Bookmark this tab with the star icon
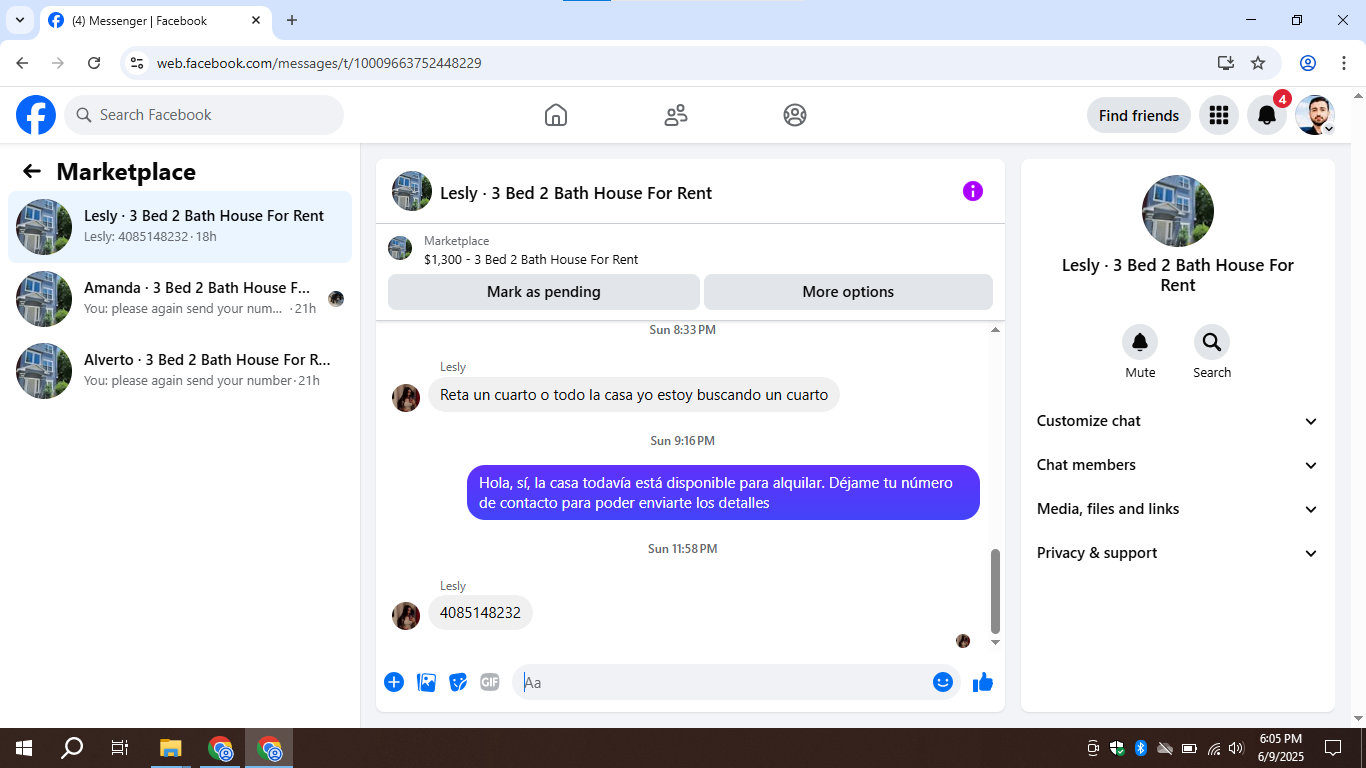This screenshot has height=768, width=1366. pos(1258,63)
